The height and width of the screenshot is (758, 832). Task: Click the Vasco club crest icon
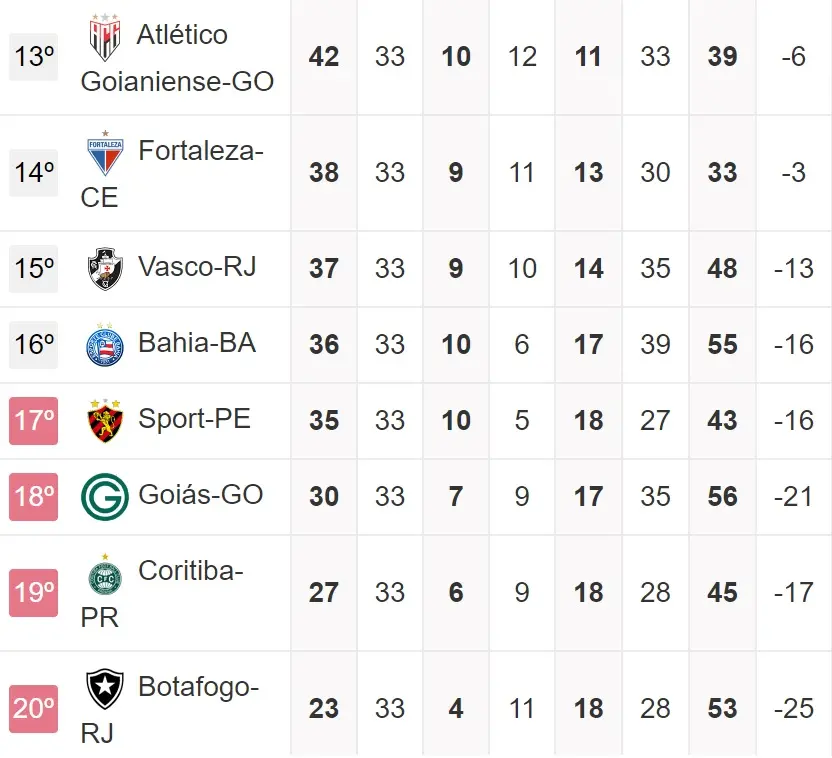tap(105, 268)
